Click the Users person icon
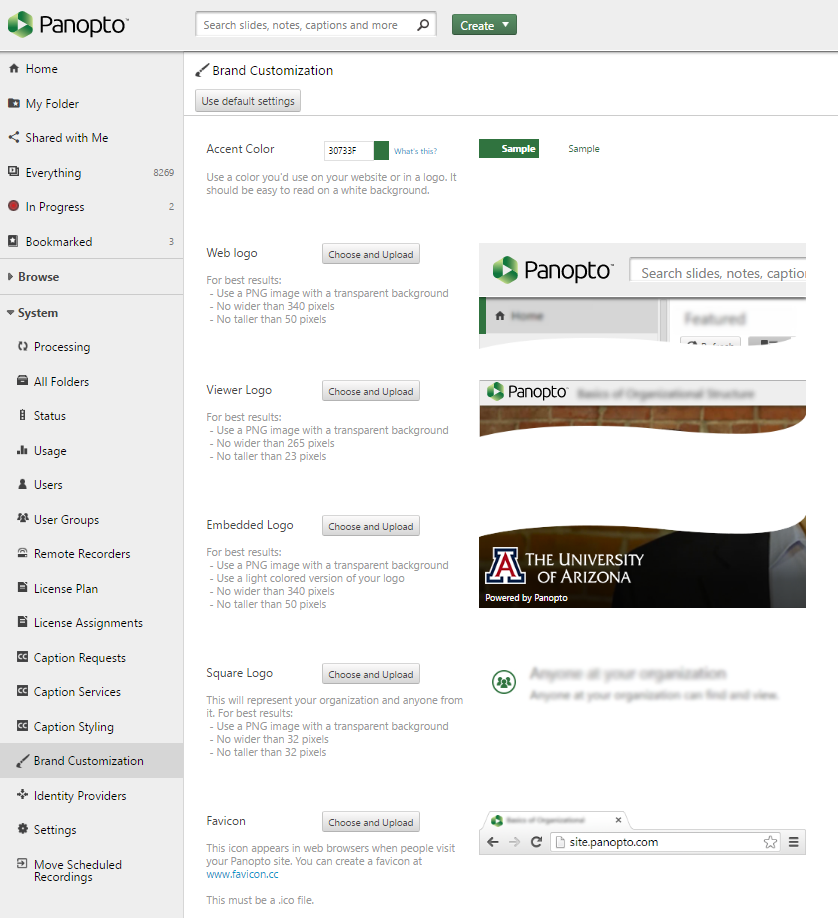 pyautogui.click(x=22, y=484)
